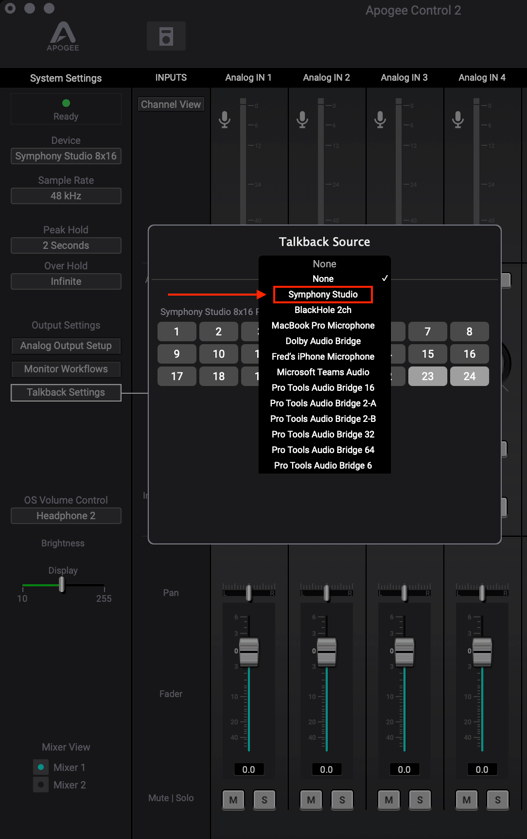This screenshot has height=839, width=527.
Task: Open the Channel View dropdown
Action: pos(171,104)
